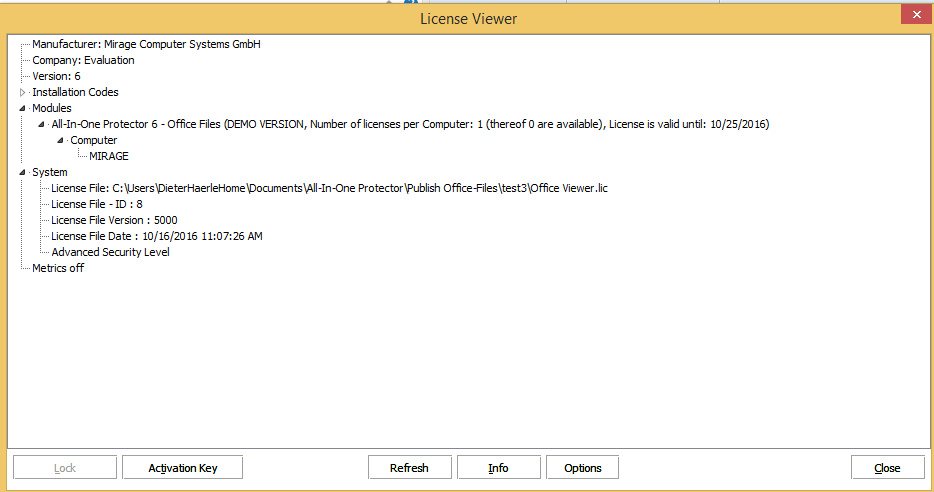This screenshot has height=492, width=934.
Task: Expand the Installation Codes node
Action: (x=23, y=92)
